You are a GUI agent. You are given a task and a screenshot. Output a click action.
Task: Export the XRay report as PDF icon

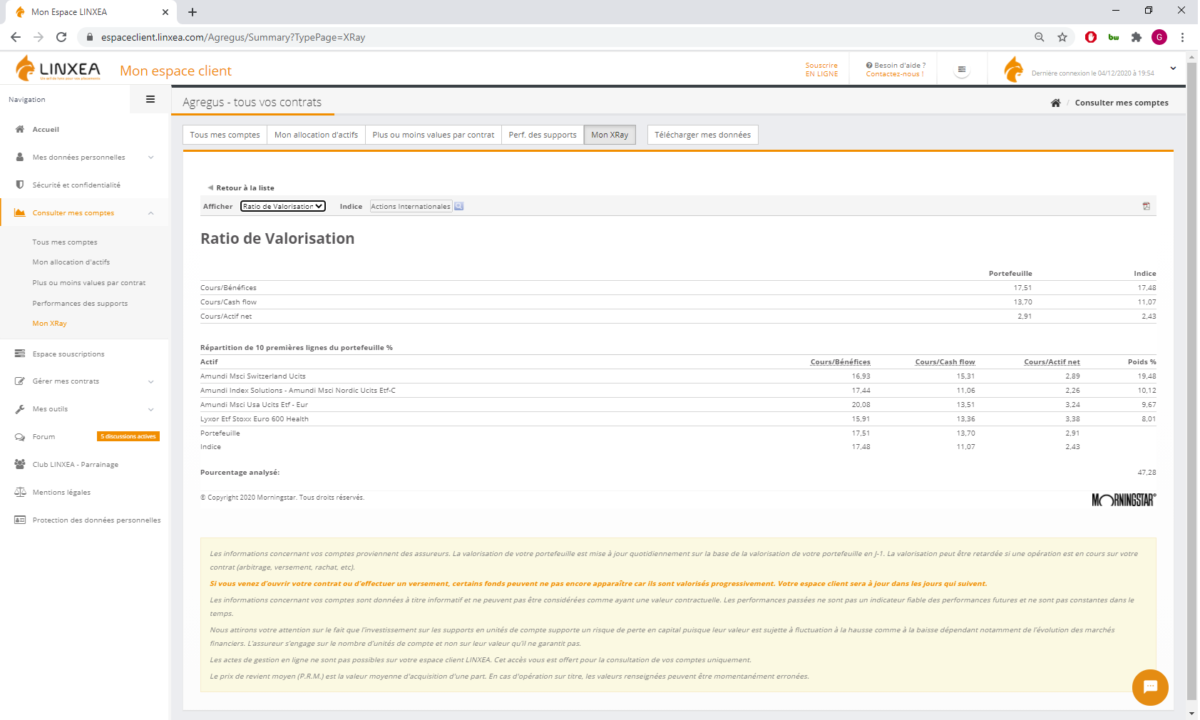(x=1146, y=206)
